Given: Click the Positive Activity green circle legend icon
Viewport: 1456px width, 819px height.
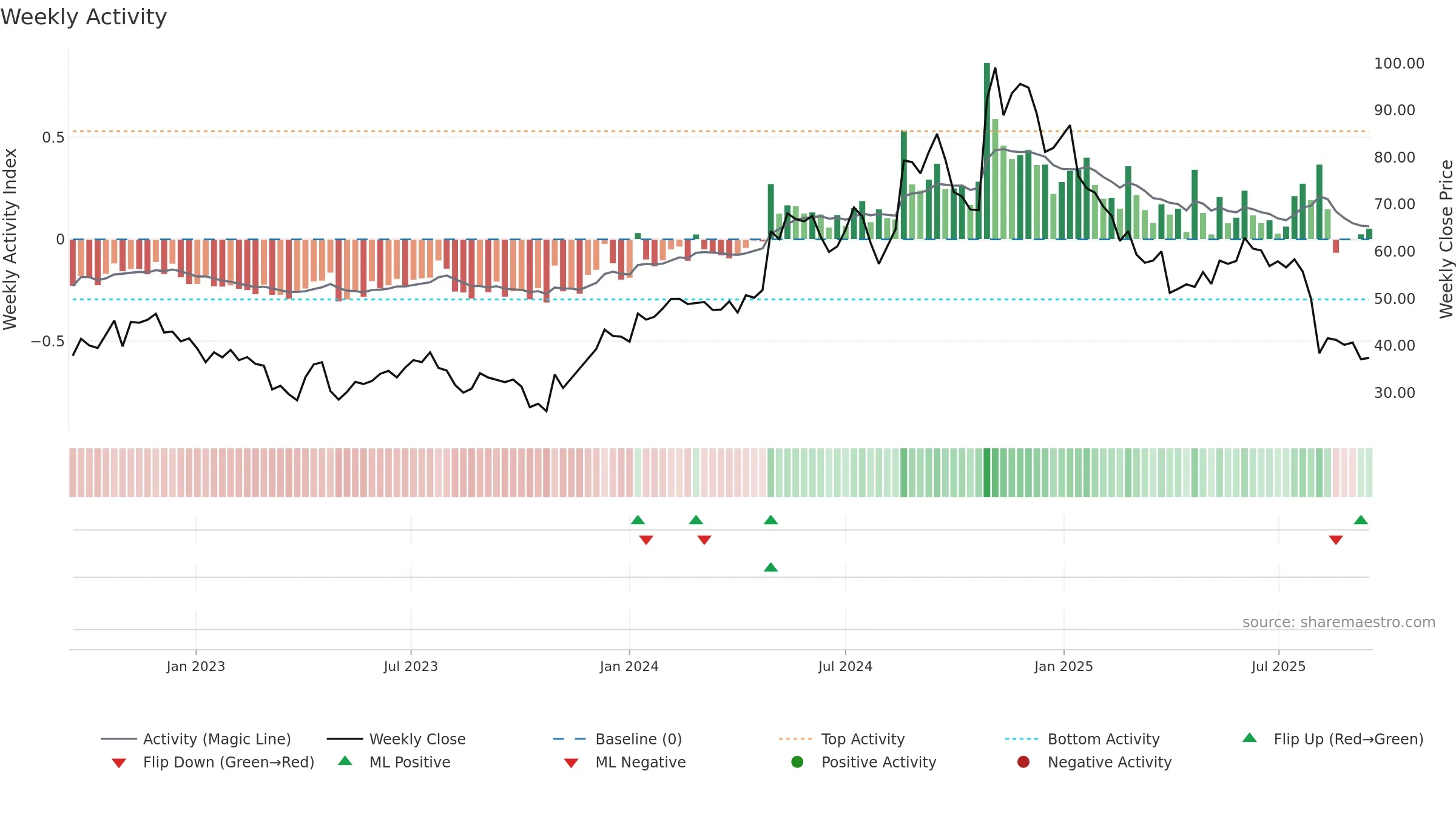Looking at the screenshot, I should pyautogui.click(x=797, y=761).
